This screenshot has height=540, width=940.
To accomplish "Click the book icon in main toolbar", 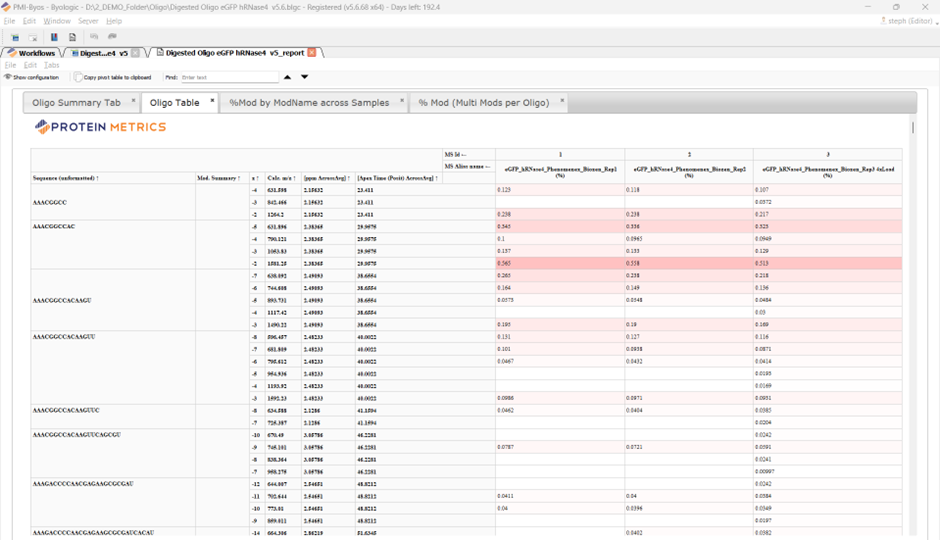I will 54,37.
